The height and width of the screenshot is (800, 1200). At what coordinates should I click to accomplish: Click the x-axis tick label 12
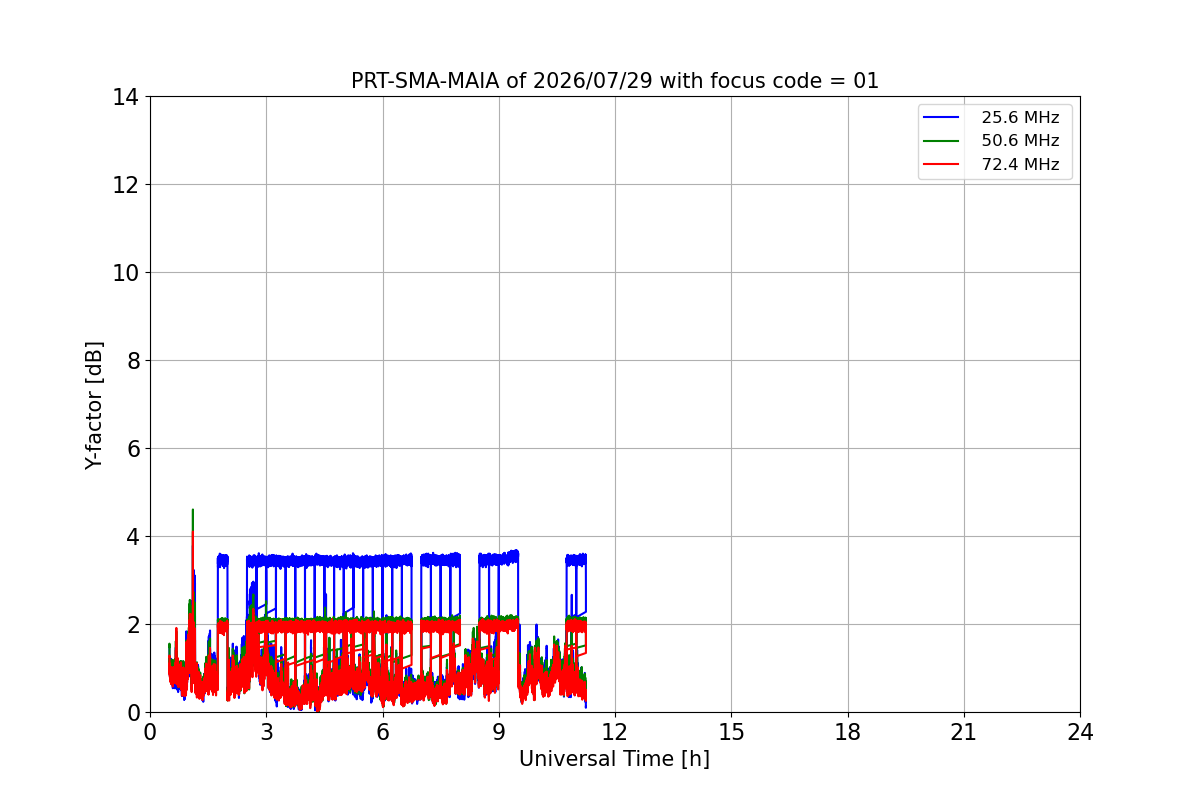(615, 732)
